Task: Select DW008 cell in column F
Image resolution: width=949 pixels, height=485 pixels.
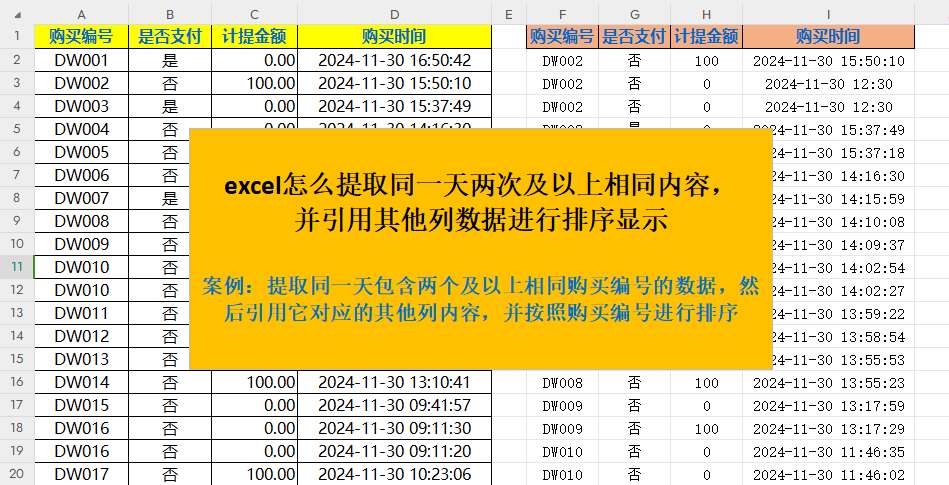Action: 563,383
